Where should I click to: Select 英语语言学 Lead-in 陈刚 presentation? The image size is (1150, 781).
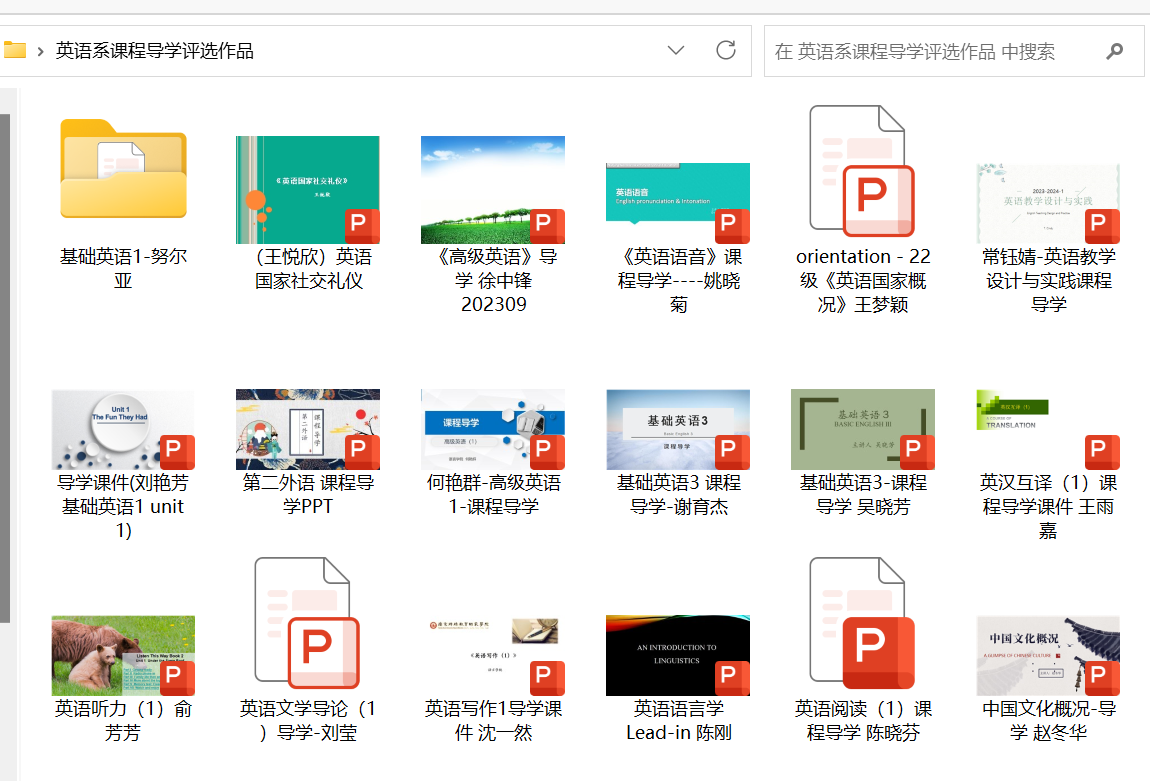[677, 655]
